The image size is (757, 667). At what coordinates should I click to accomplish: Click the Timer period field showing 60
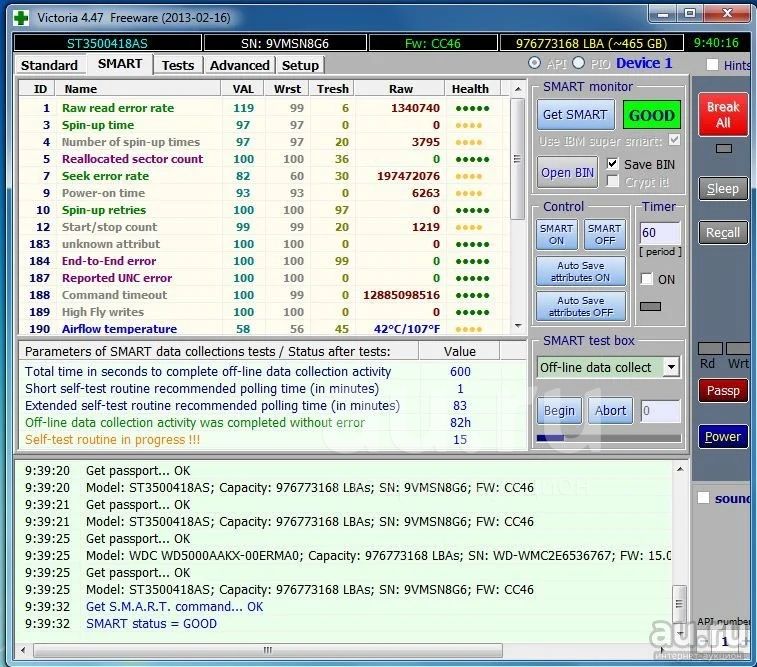[x=660, y=233]
